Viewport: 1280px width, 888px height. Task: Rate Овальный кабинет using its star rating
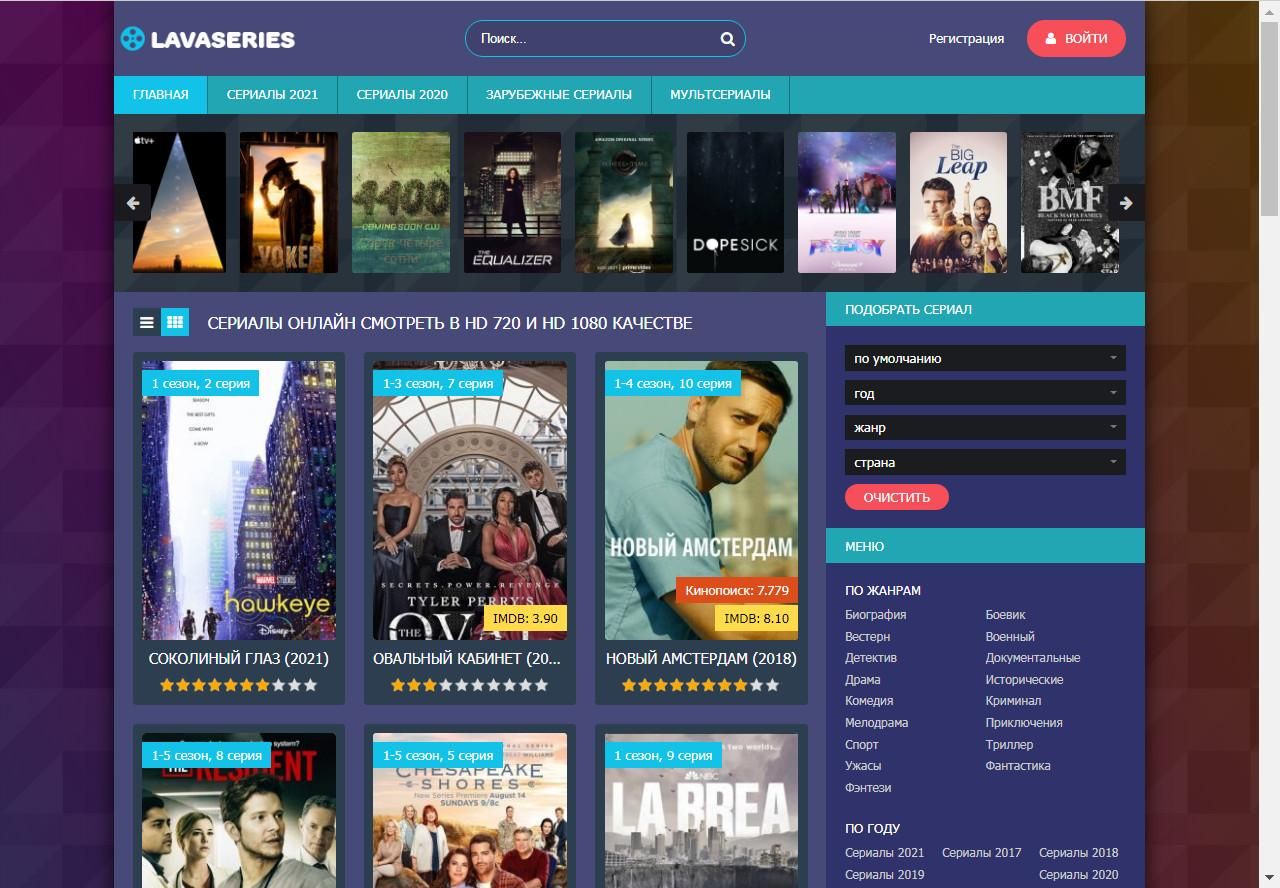tap(470, 685)
